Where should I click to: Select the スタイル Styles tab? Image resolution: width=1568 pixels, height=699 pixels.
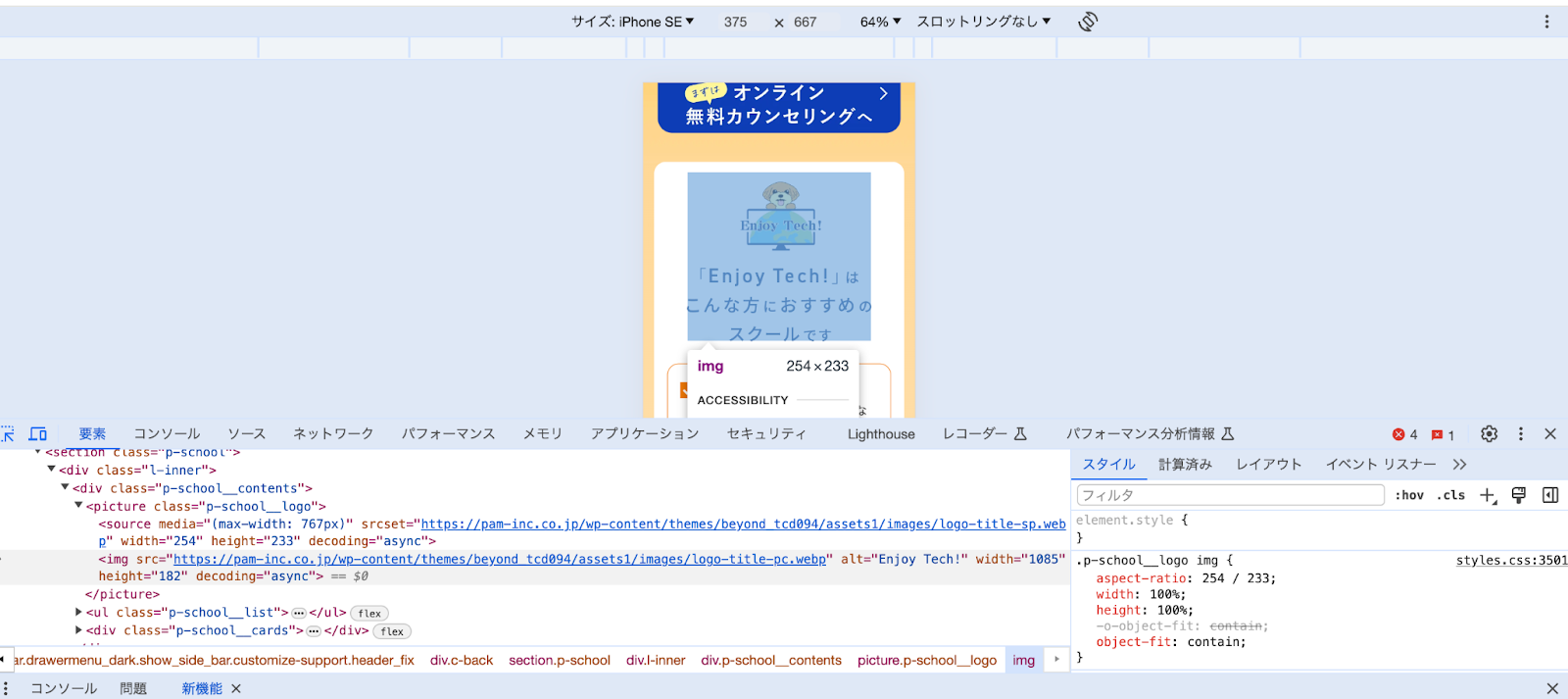(1109, 465)
